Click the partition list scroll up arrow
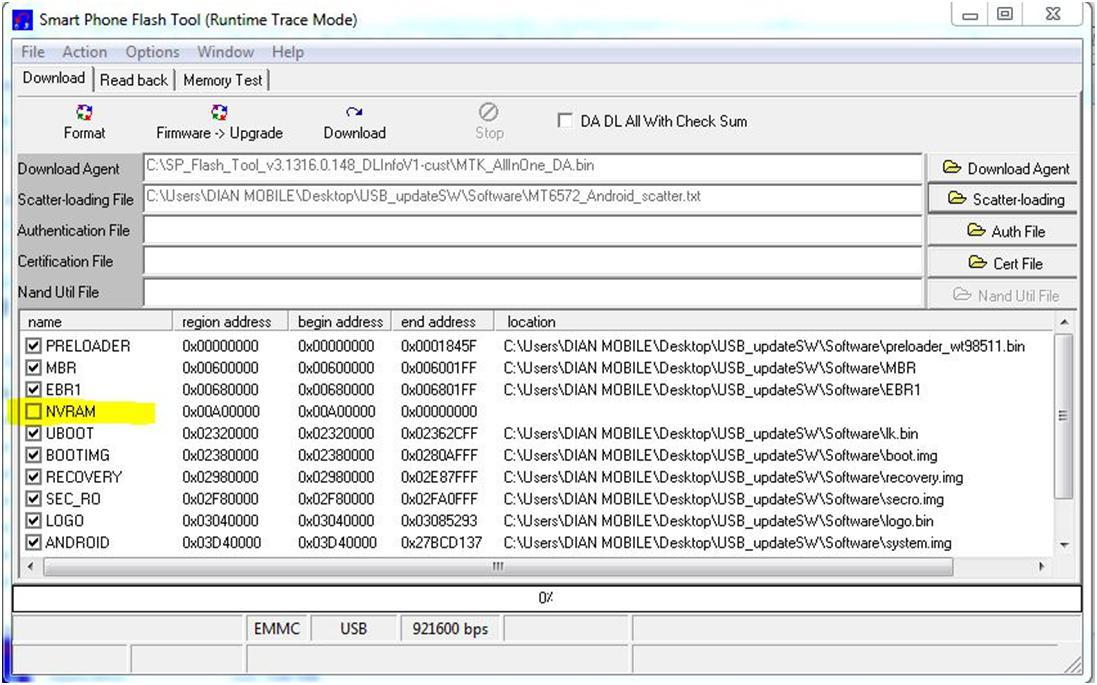Viewport: 1097px width, 685px height. click(1064, 322)
